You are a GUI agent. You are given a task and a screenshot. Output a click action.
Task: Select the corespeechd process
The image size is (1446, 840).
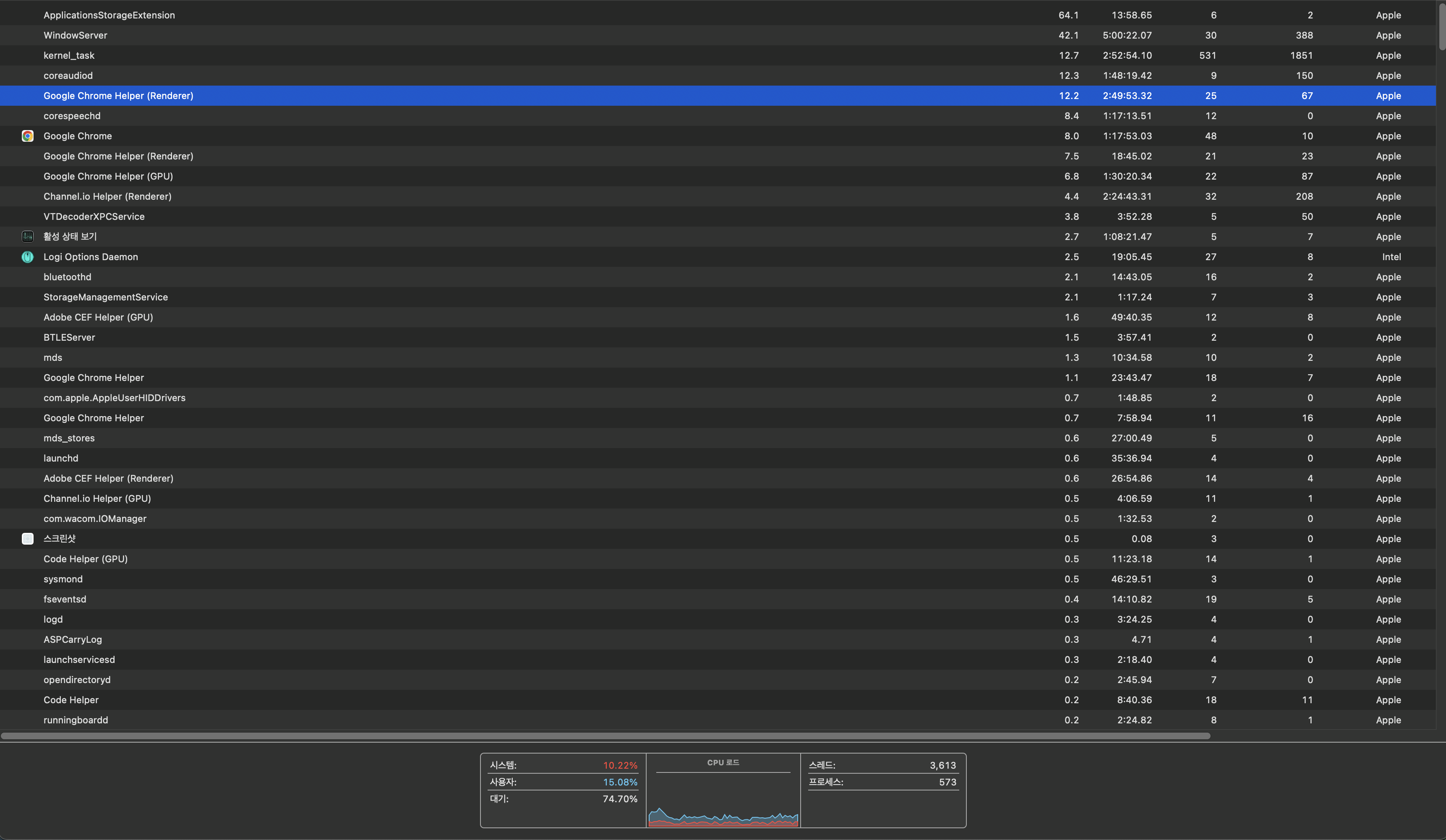[718, 116]
